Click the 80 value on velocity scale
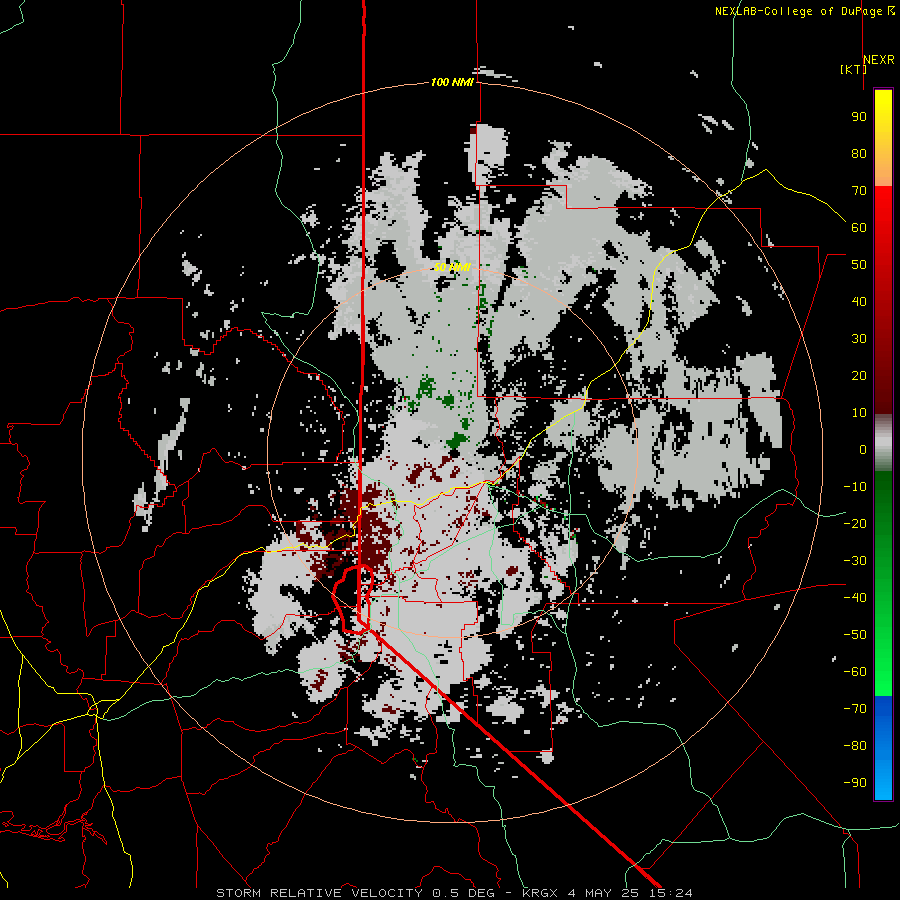Viewport: 900px width, 900px height. [x=859, y=153]
